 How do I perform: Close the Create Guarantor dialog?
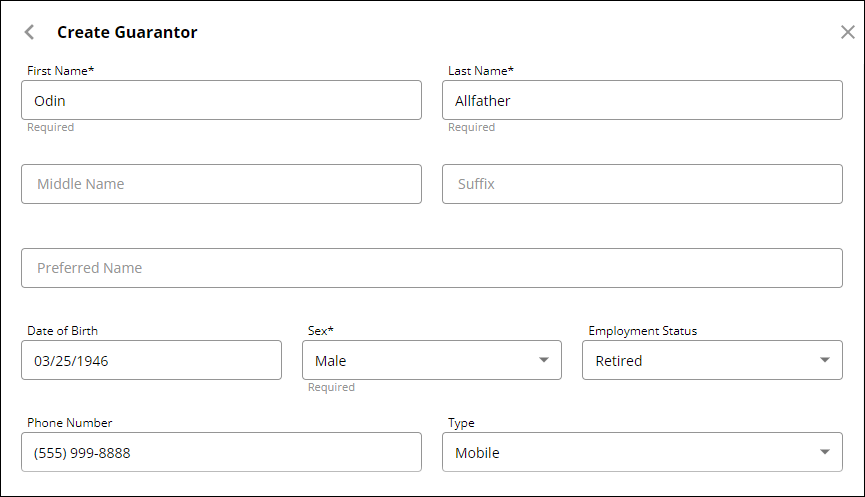coord(848,32)
